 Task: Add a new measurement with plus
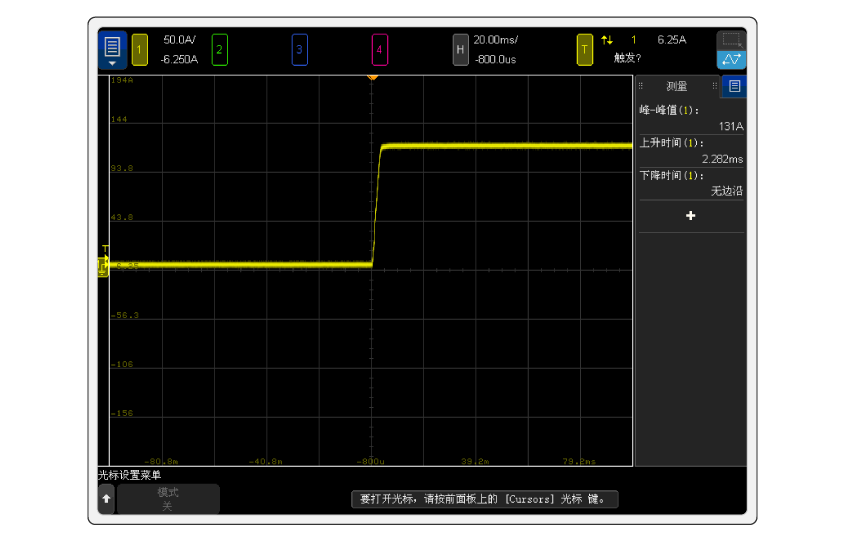(690, 216)
